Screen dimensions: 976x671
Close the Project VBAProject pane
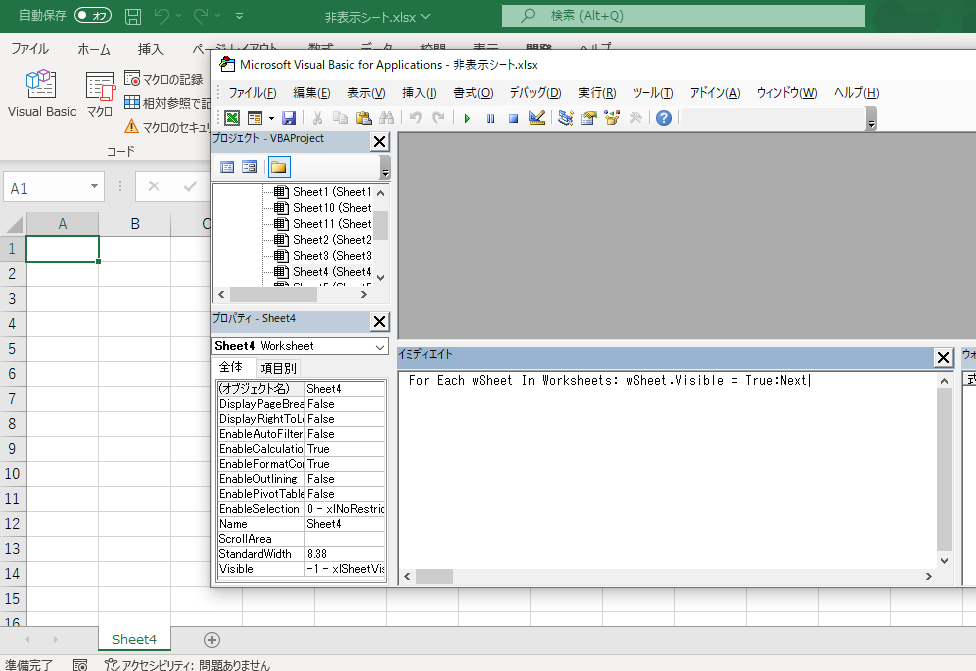pos(379,142)
